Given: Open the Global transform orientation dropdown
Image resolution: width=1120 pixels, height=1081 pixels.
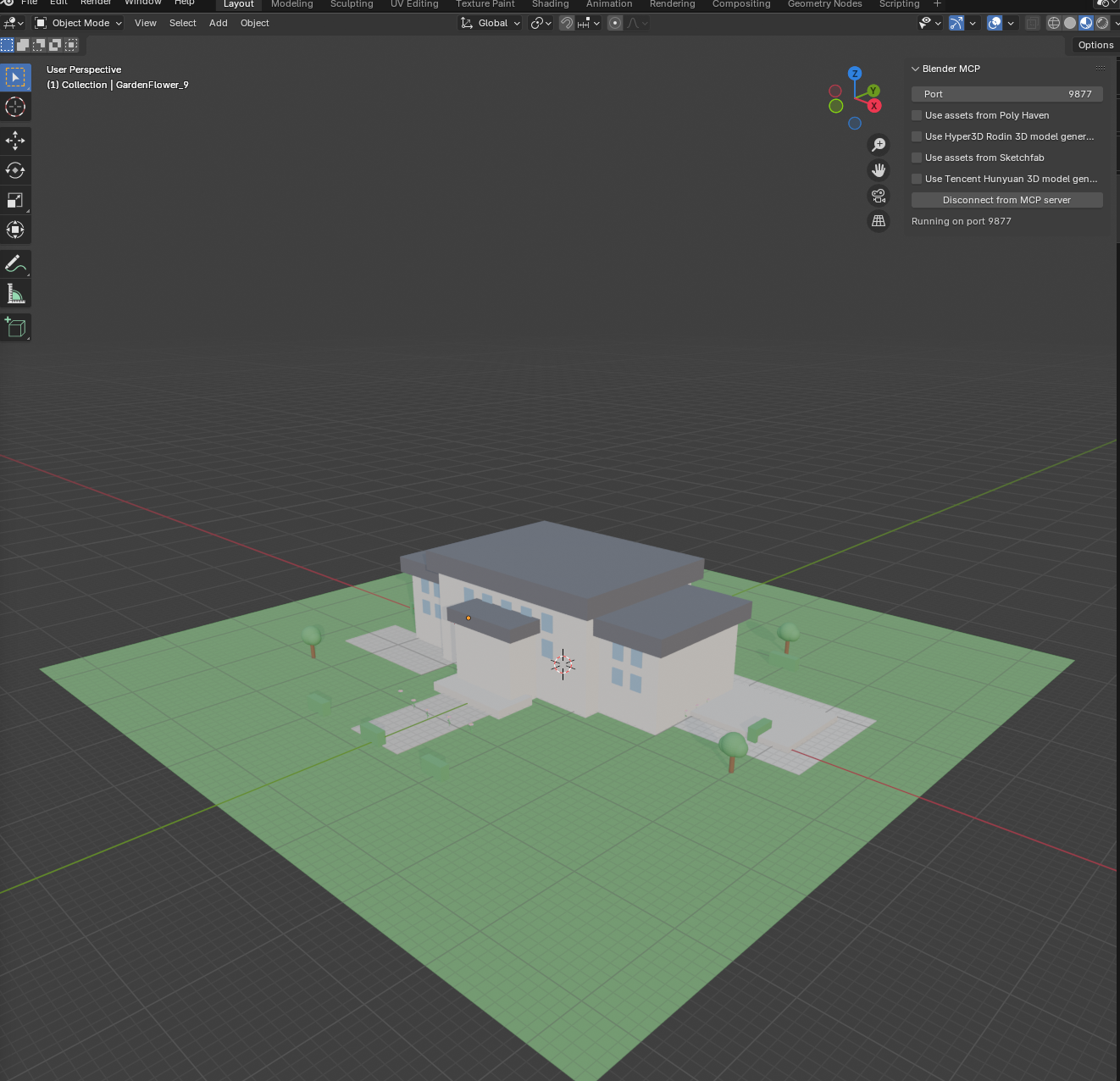Looking at the screenshot, I should click(x=490, y=23).
